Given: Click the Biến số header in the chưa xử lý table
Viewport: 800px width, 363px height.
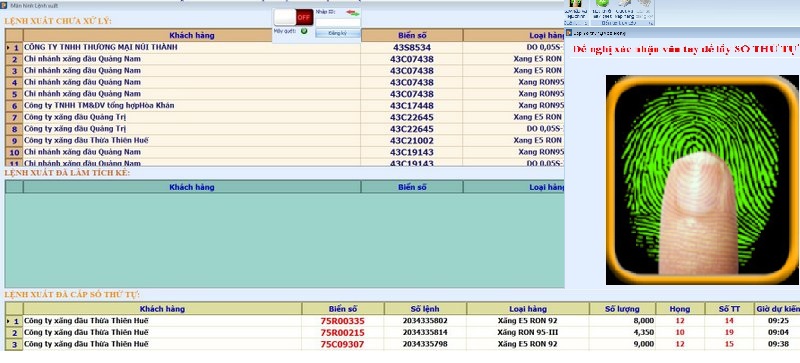Looking at the screenshot, I should [x=412, y=35].
